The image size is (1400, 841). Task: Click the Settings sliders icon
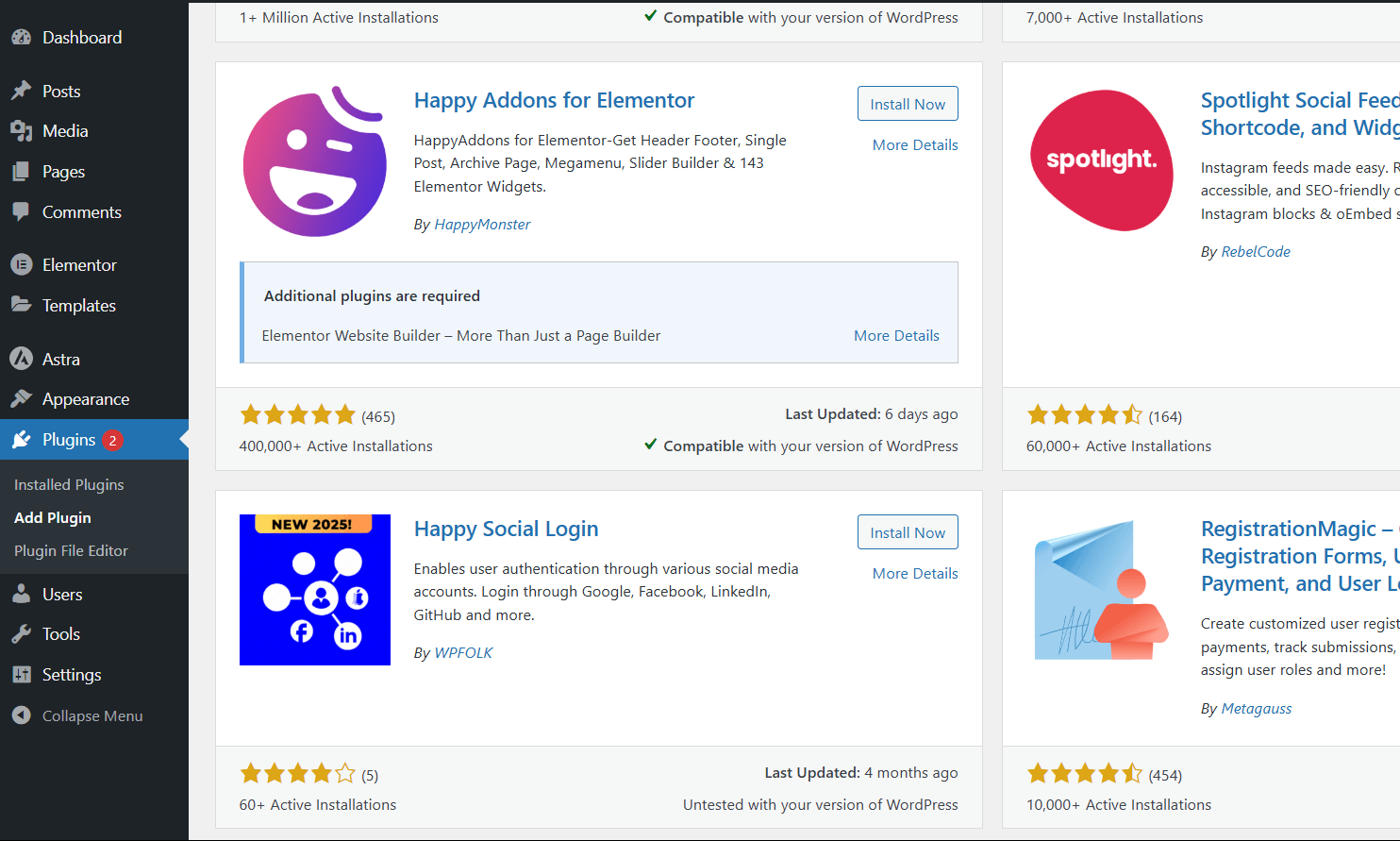[x=22, y=675]
